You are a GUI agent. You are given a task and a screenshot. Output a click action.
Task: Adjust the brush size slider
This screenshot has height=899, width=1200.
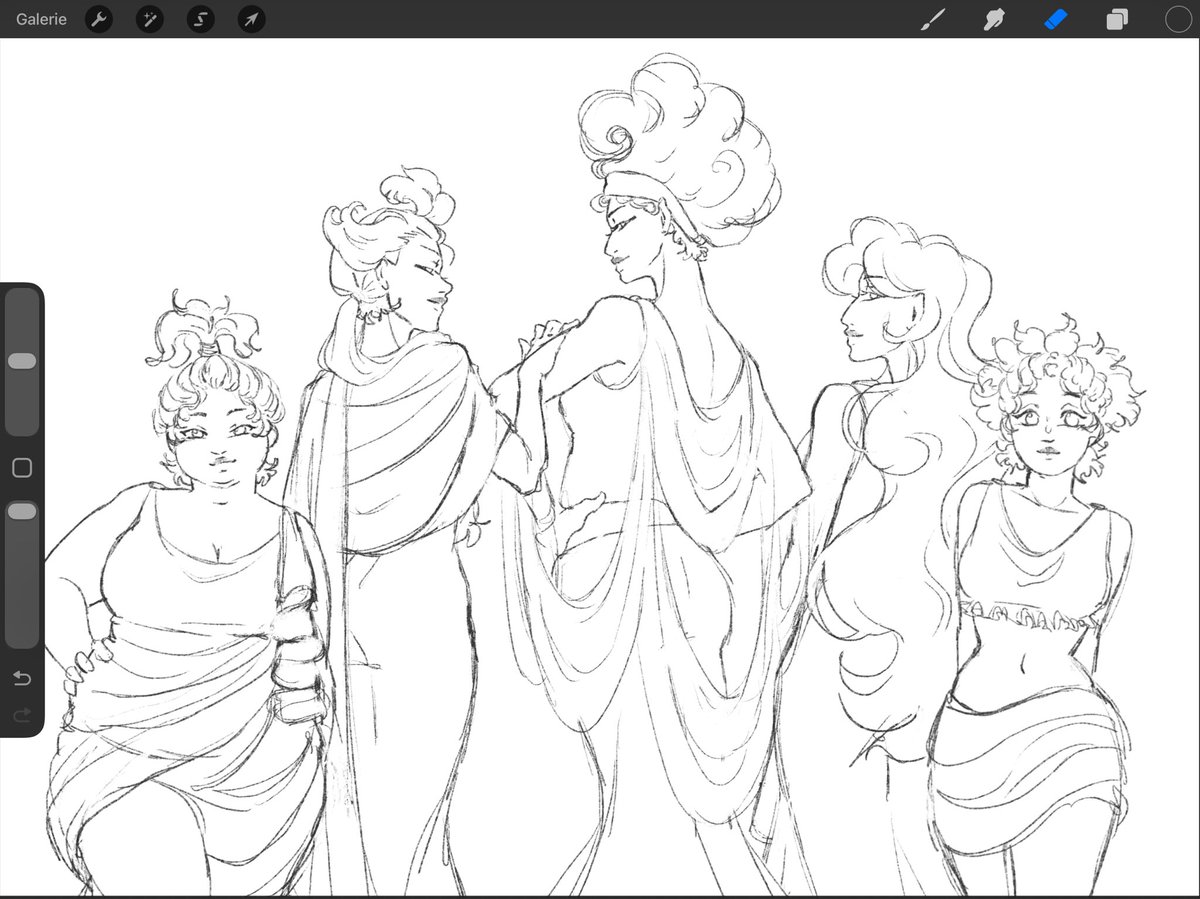tap(22, 362)
